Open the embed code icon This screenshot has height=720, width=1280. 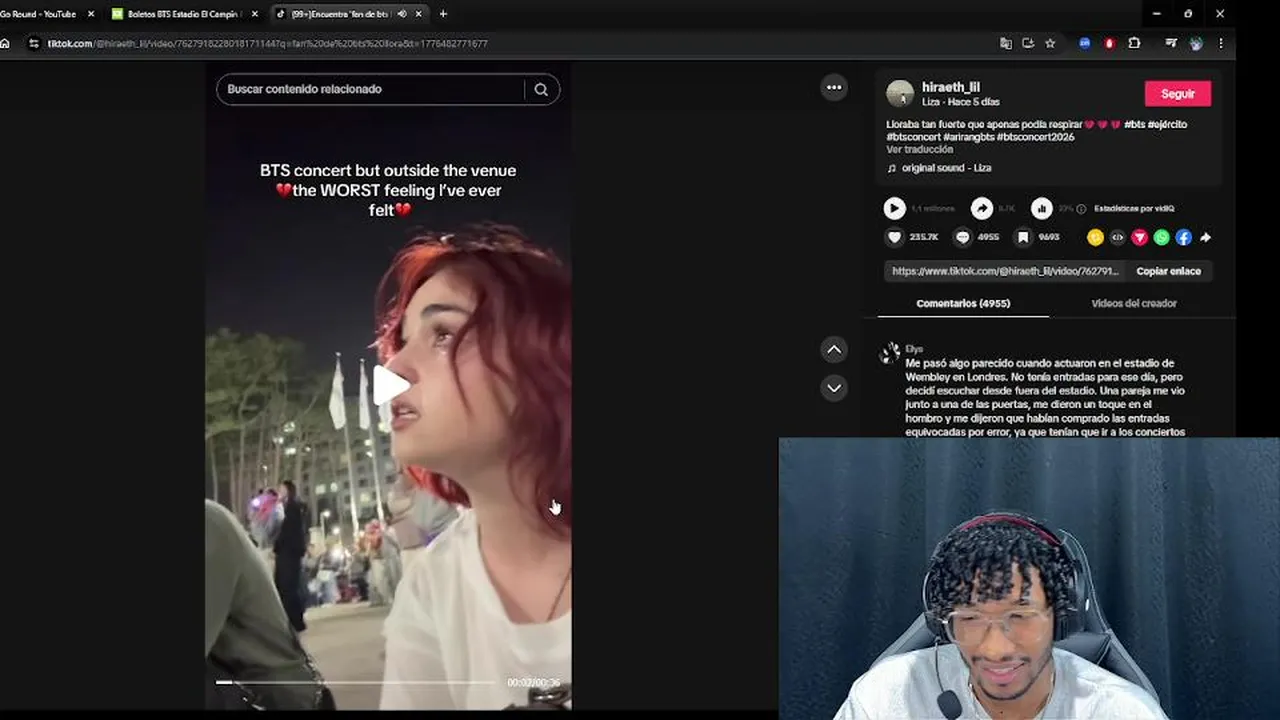[x=1117, y=237]
